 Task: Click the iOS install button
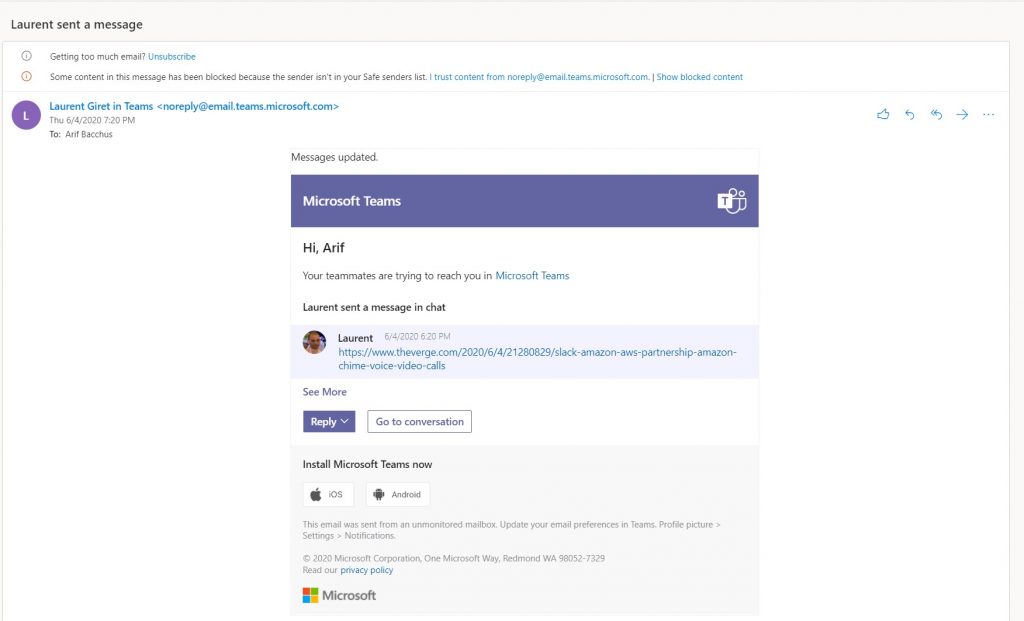point(328,494)
